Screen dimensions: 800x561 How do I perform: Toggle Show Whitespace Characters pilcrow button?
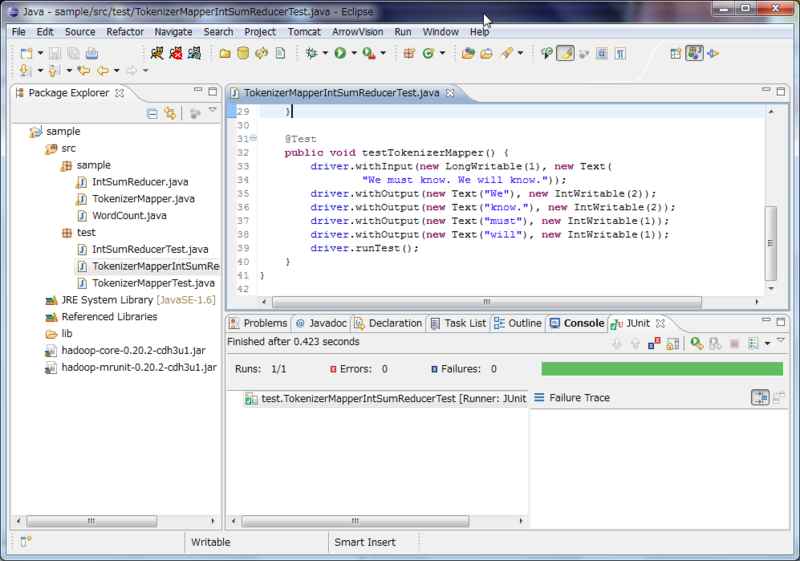tap(620, 53)
